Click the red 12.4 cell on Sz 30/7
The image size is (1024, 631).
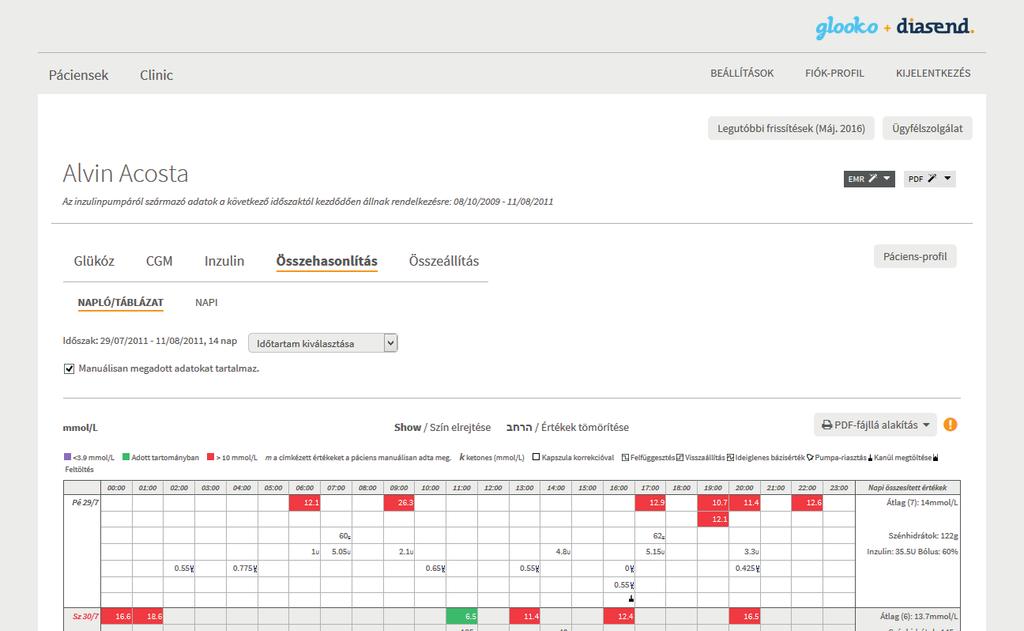pyautogui.click(x=619, y=616)
